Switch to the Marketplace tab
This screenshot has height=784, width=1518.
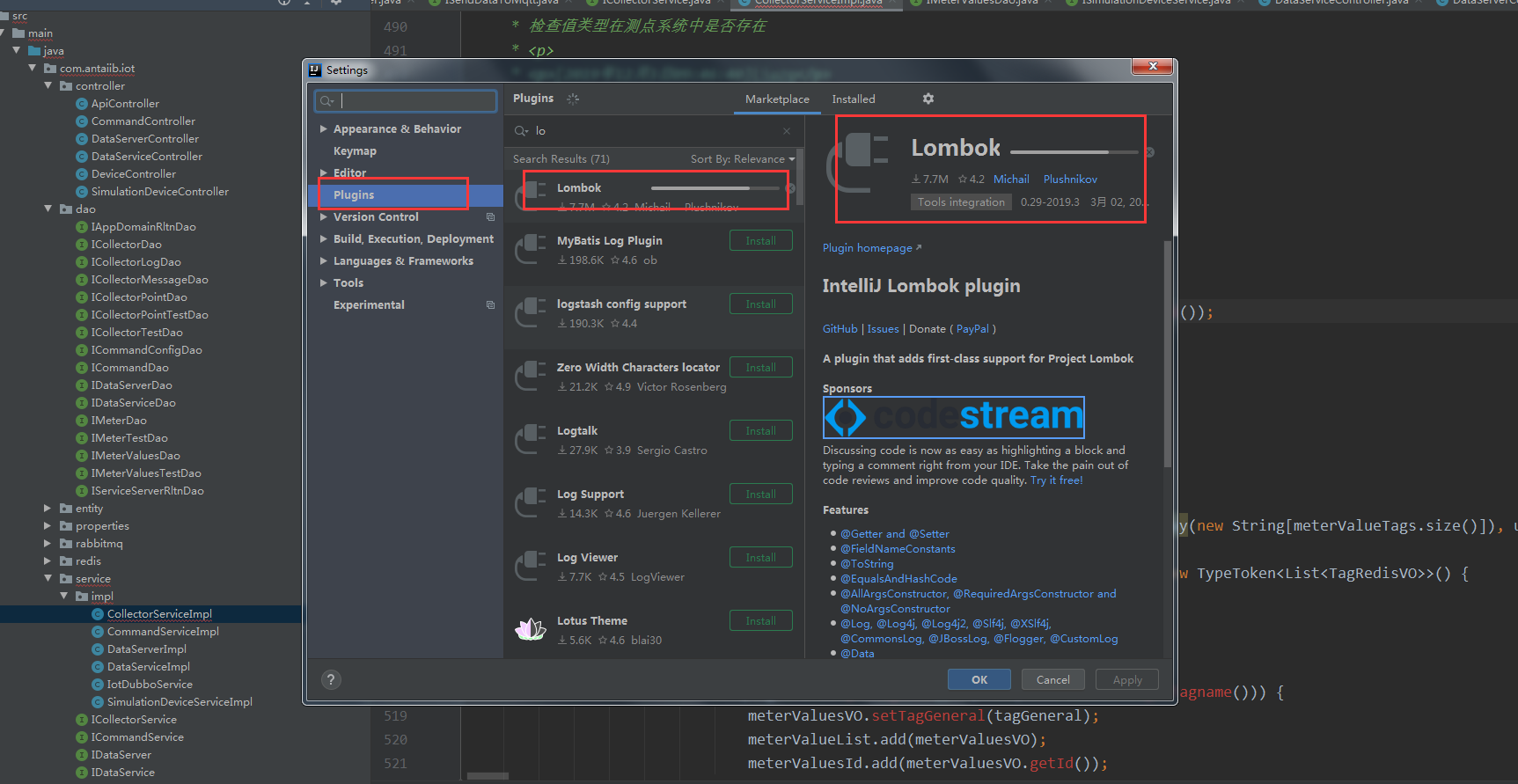point(777,99)
